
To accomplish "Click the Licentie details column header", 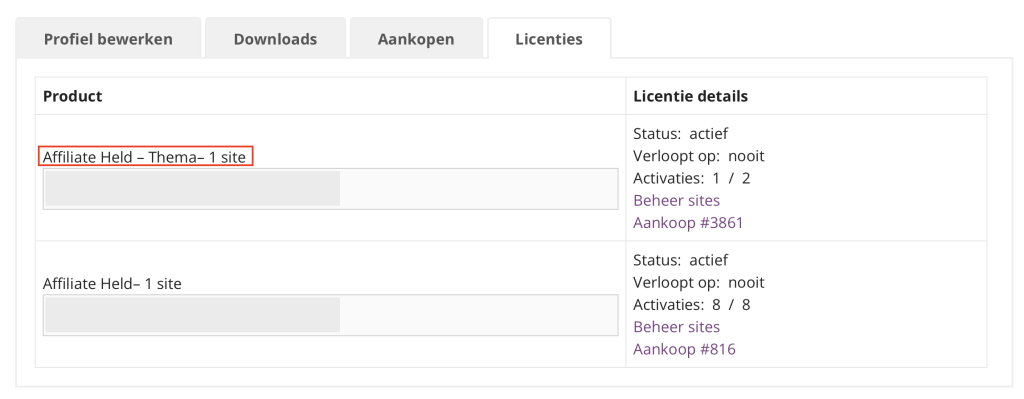I will click(x=690, y=96).
